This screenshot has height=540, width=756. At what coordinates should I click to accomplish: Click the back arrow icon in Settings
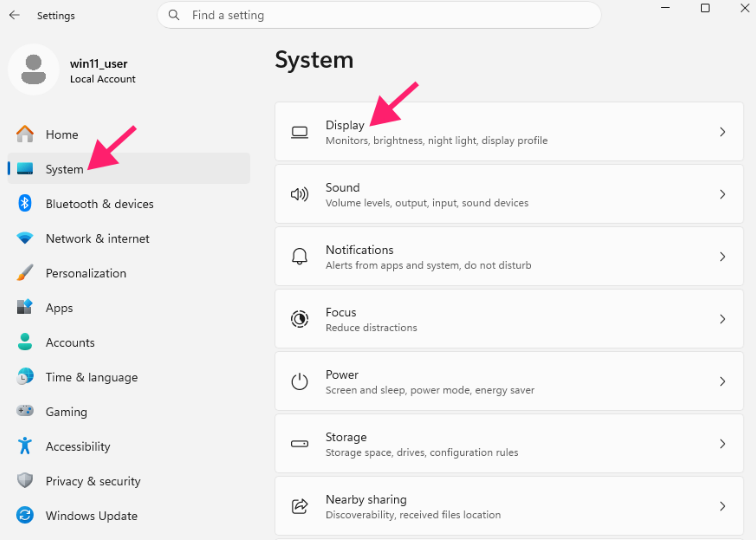tap(14, 15)
